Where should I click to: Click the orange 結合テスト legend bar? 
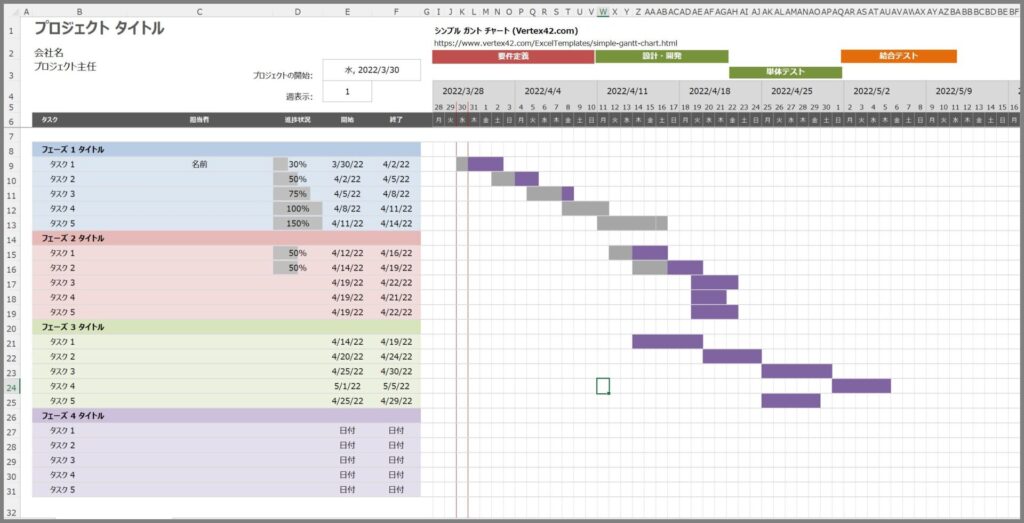point(898,57)
